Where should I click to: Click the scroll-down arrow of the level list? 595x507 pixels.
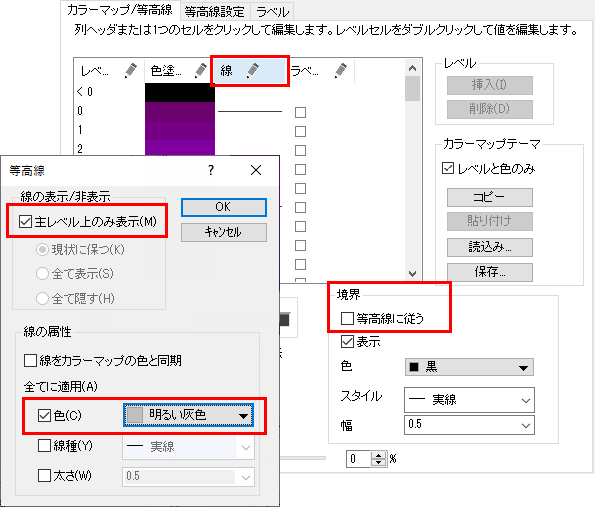(x=412, y=274)
